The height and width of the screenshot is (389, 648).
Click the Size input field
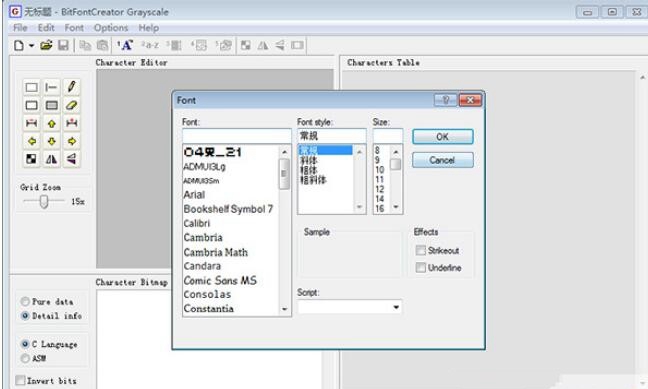click(x=388, y=136)
